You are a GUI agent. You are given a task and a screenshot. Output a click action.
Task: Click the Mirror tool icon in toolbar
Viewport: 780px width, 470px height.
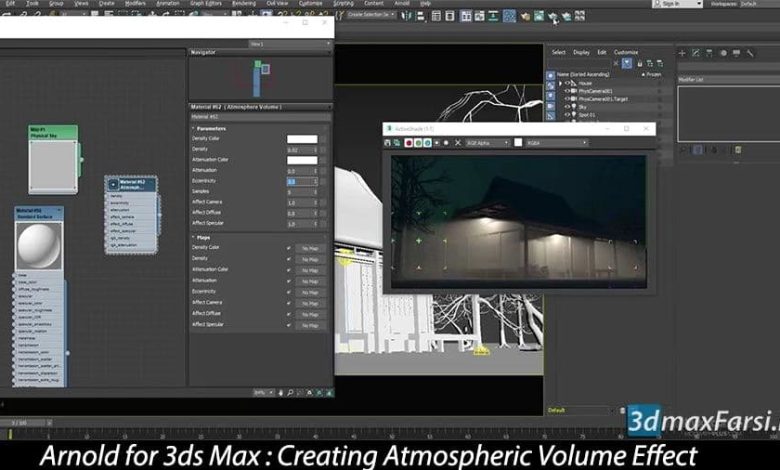pos(407,16)
